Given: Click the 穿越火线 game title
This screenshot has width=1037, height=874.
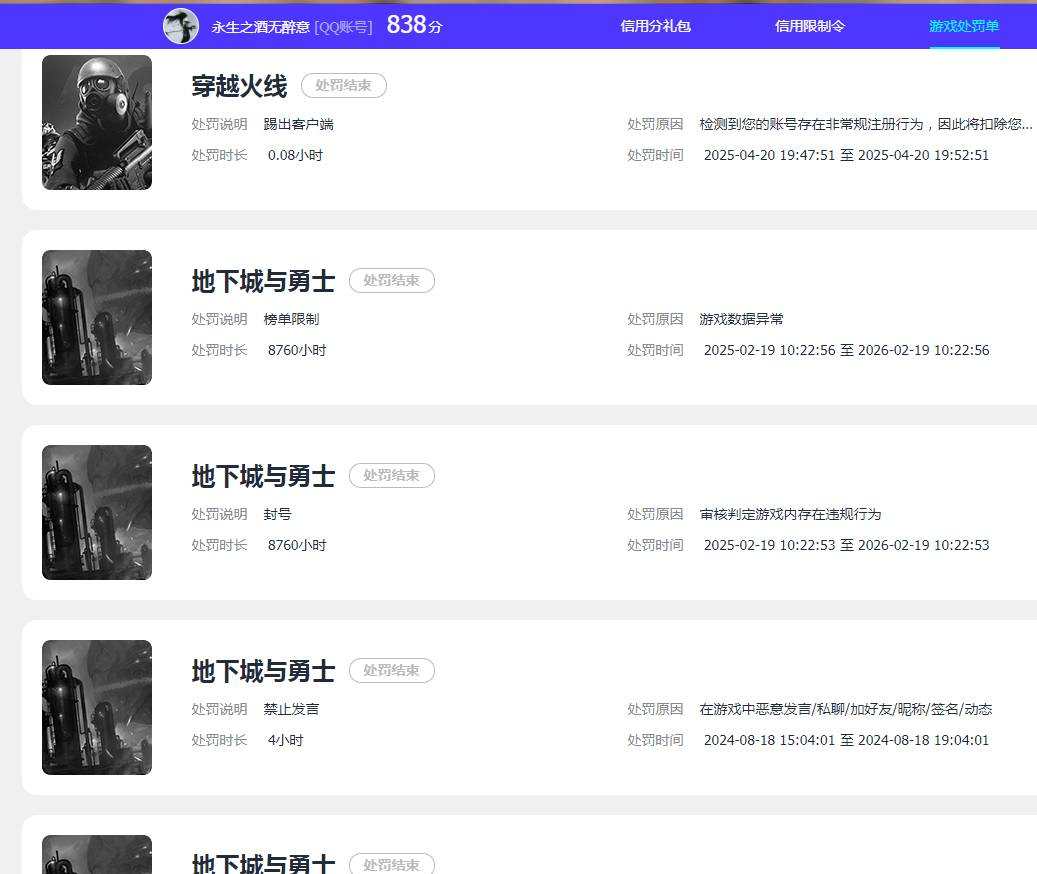Looking at the screenshot, I should tap(239, 86).
